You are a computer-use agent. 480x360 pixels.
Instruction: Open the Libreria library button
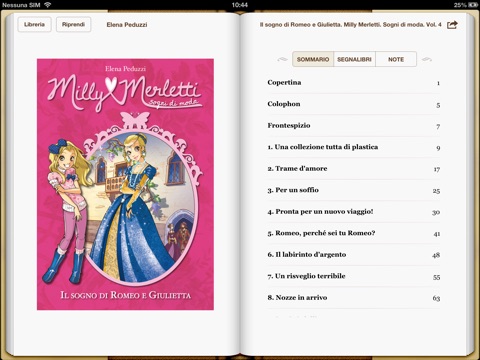[34, 25]
